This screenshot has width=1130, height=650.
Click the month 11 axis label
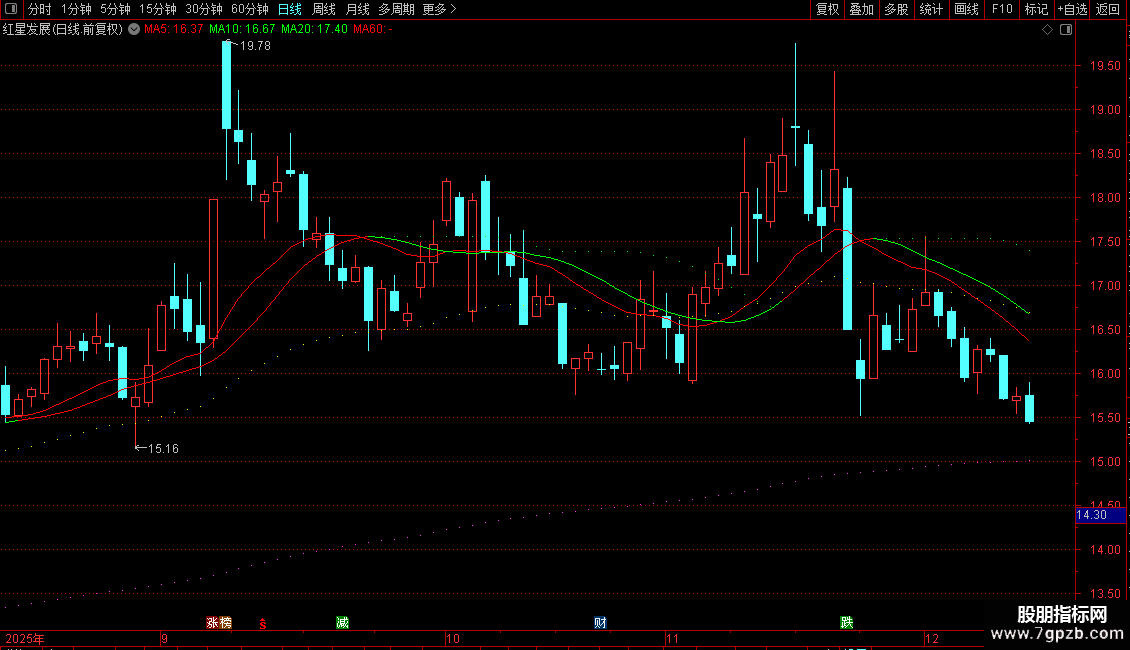point(672,638)
